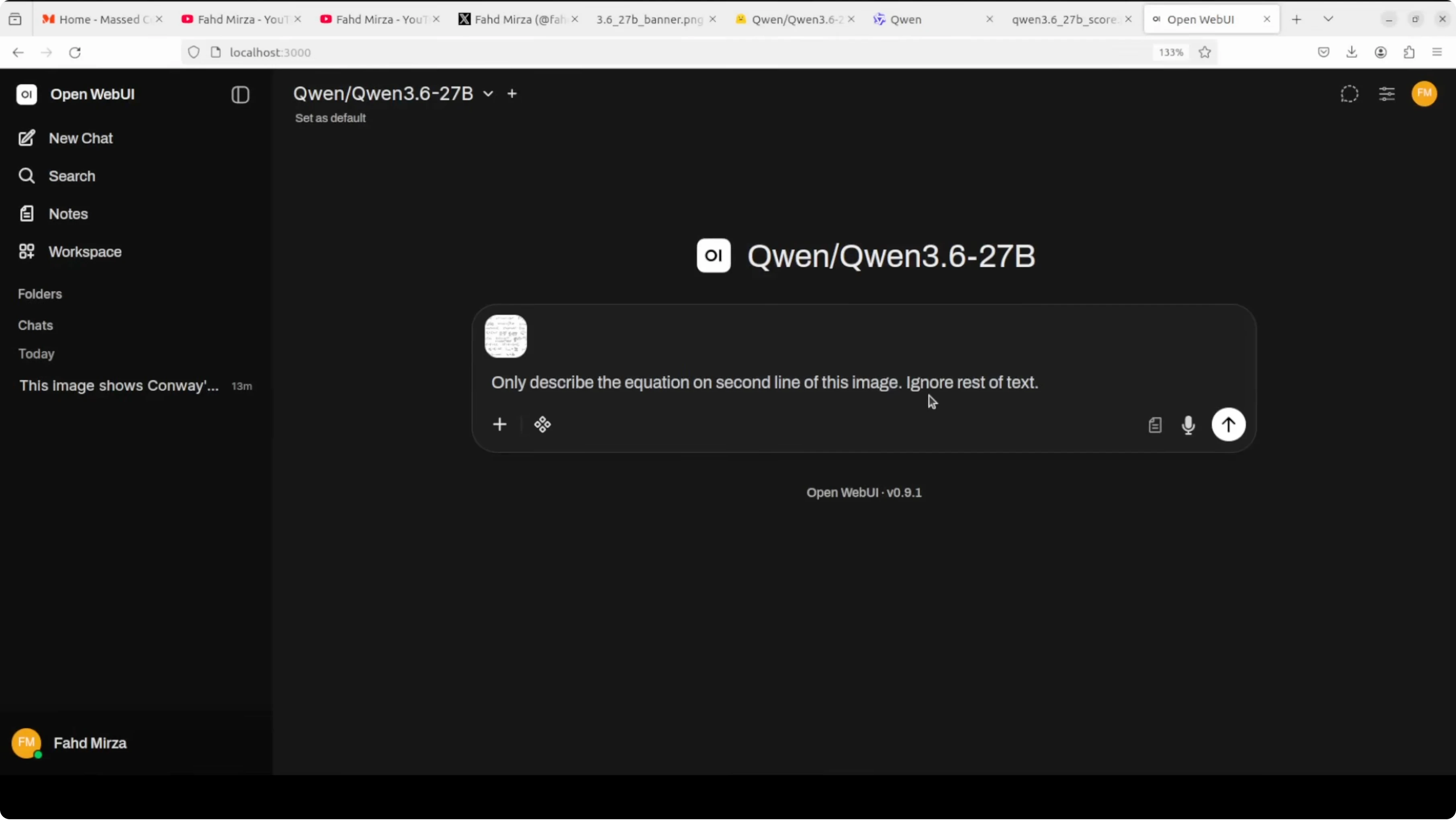Expand the Folders section

39,294
